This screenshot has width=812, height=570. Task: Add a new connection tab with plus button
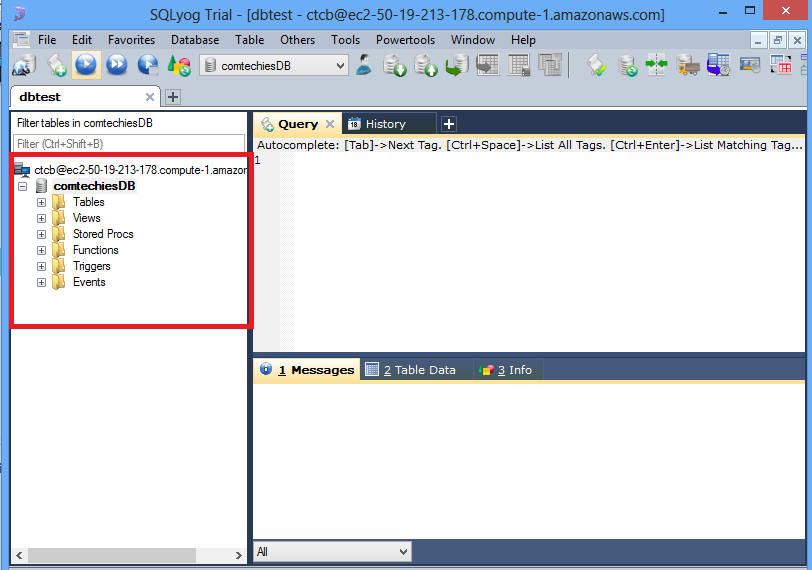click(173, 97)
